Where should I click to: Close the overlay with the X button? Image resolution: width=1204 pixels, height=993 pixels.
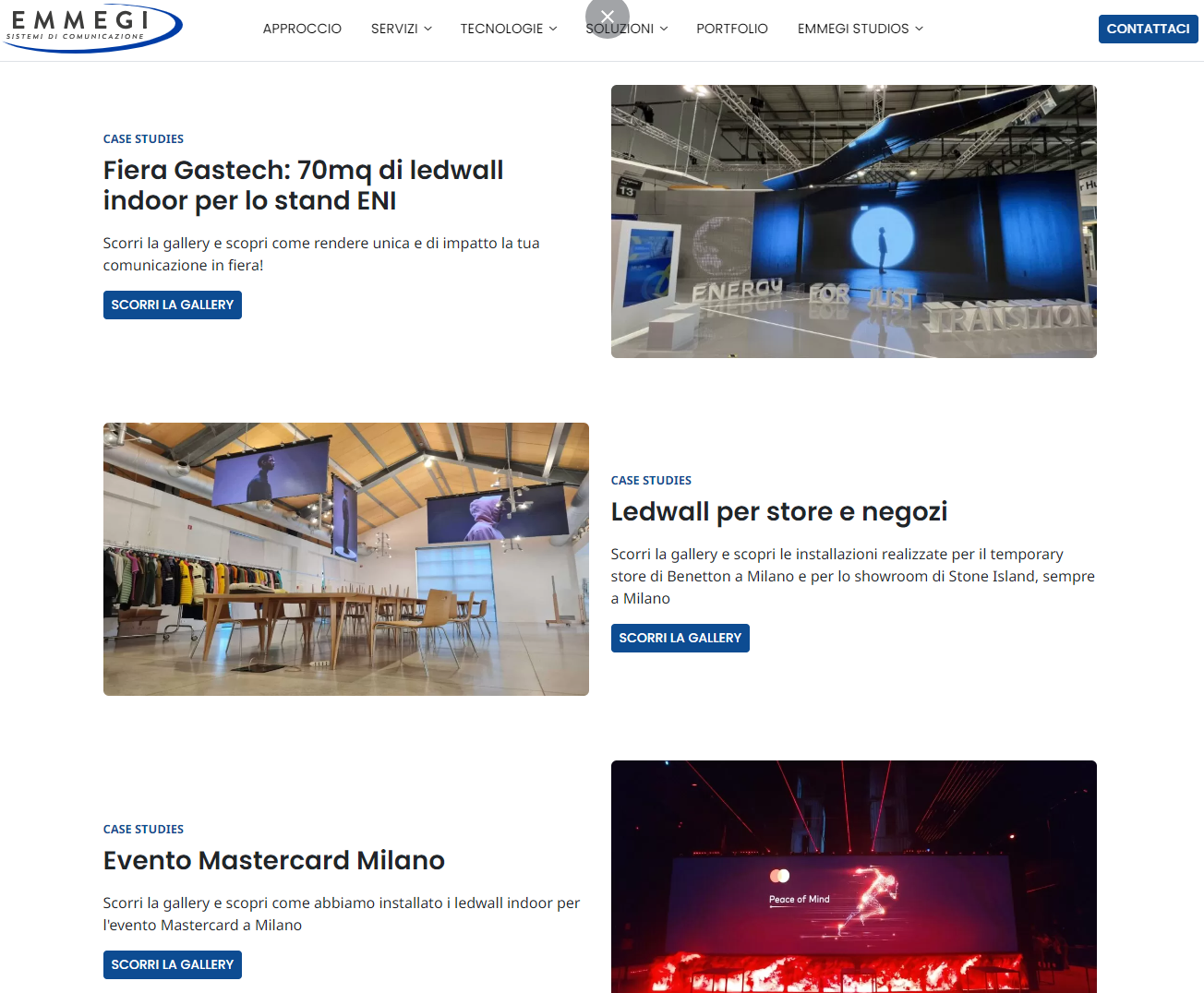608,17
